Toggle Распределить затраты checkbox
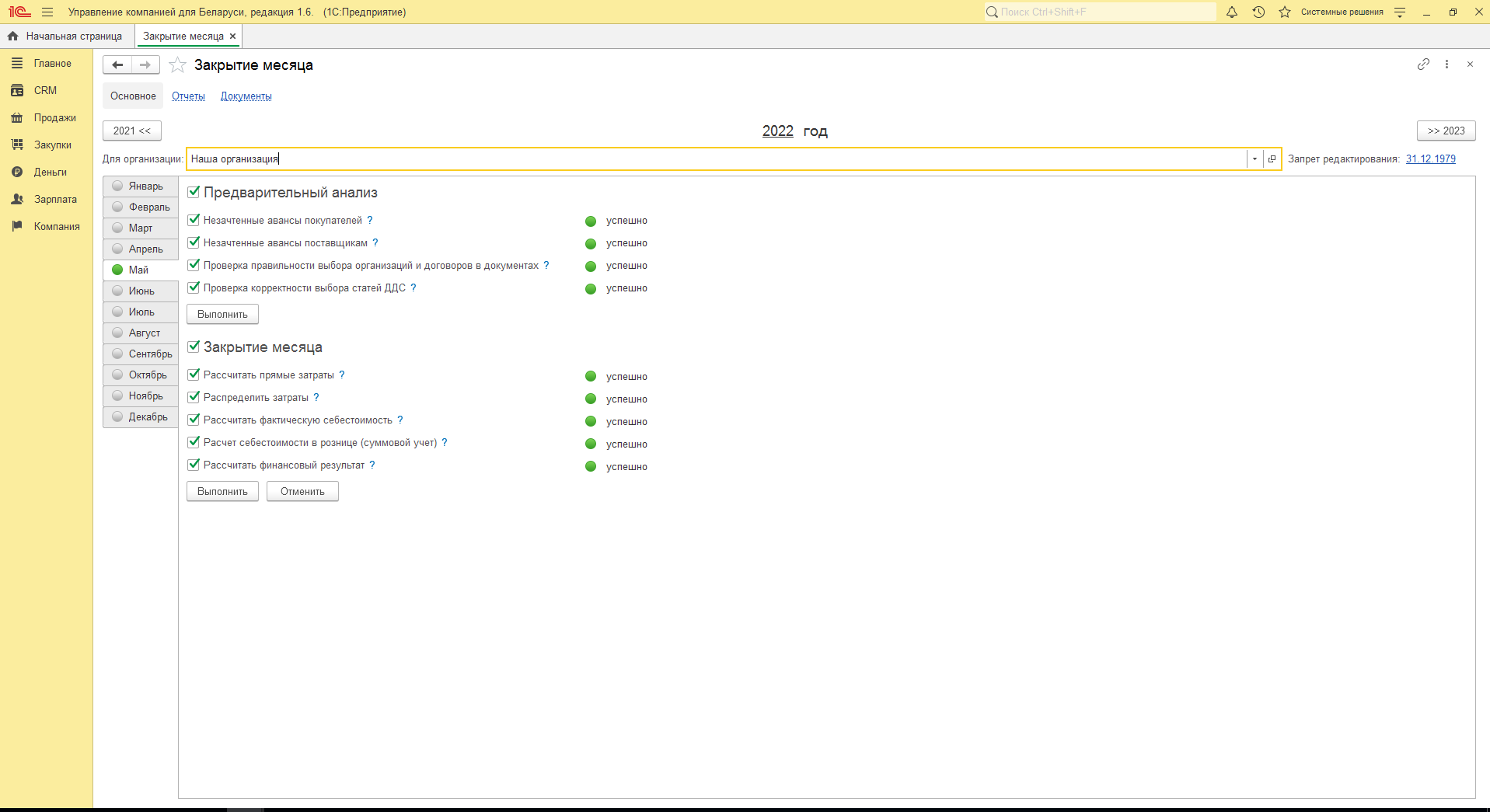 pyautogui.click(x=194, y=397)
